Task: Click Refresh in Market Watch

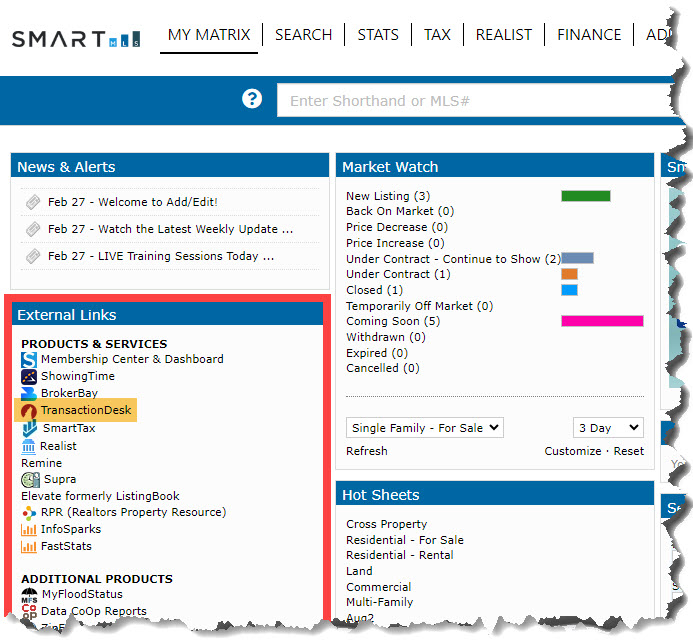Action: pos(367,452)
